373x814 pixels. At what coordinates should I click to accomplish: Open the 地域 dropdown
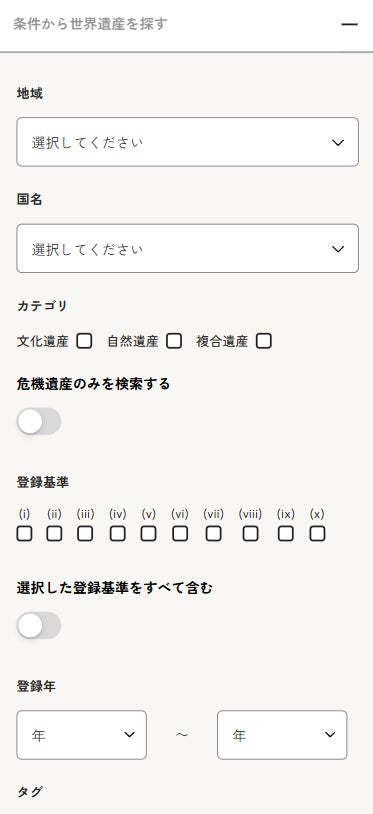pyautogui.click(x=187, y=142)
